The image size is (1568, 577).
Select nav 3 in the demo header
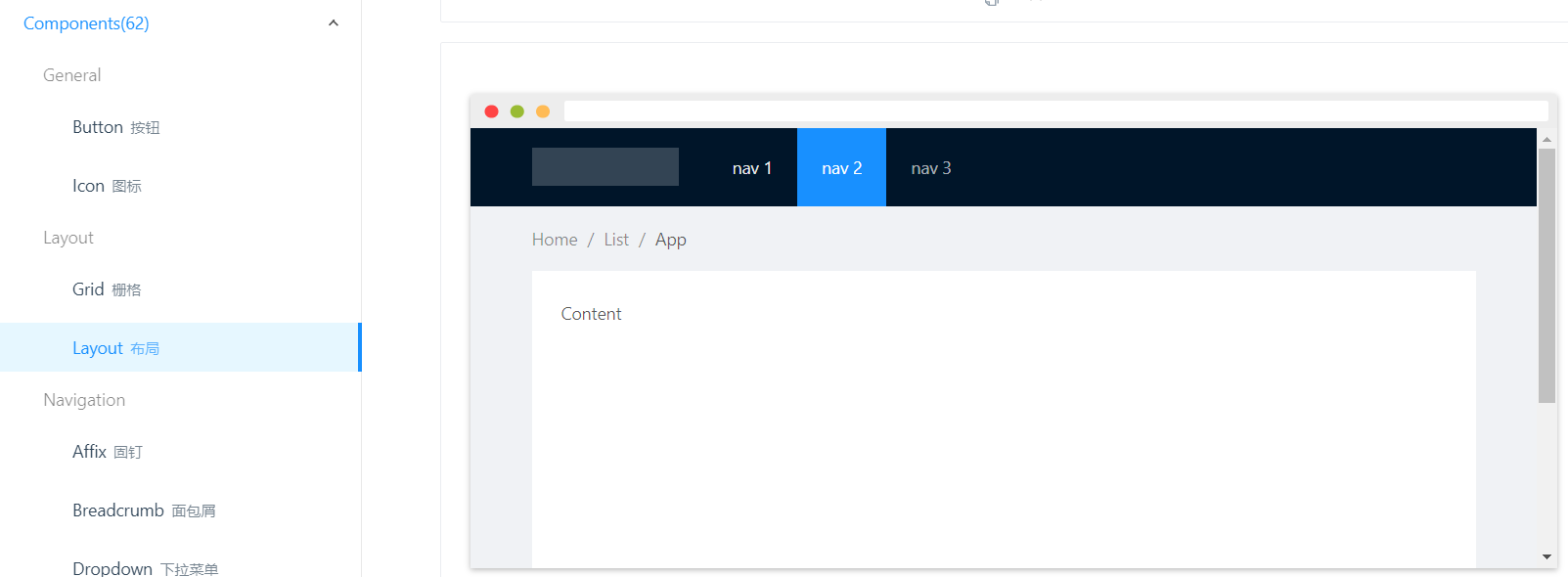tap(931, 167)
